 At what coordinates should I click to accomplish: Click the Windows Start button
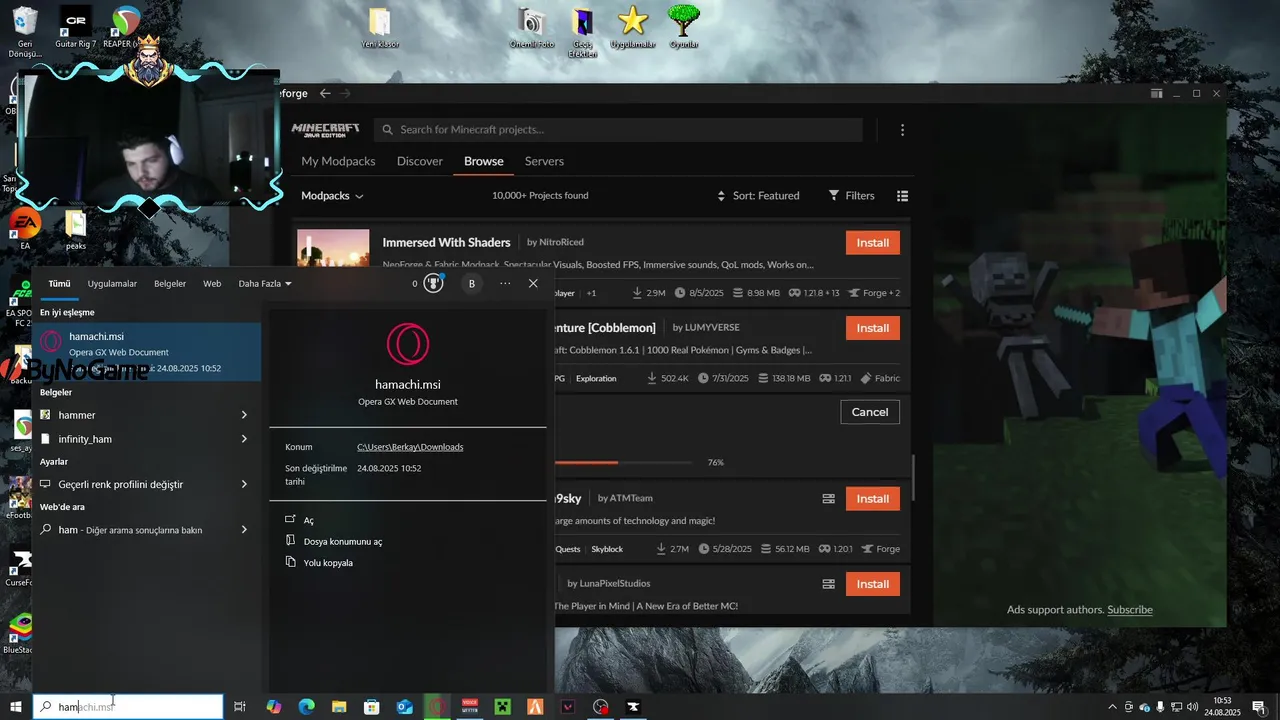point(16,707)
